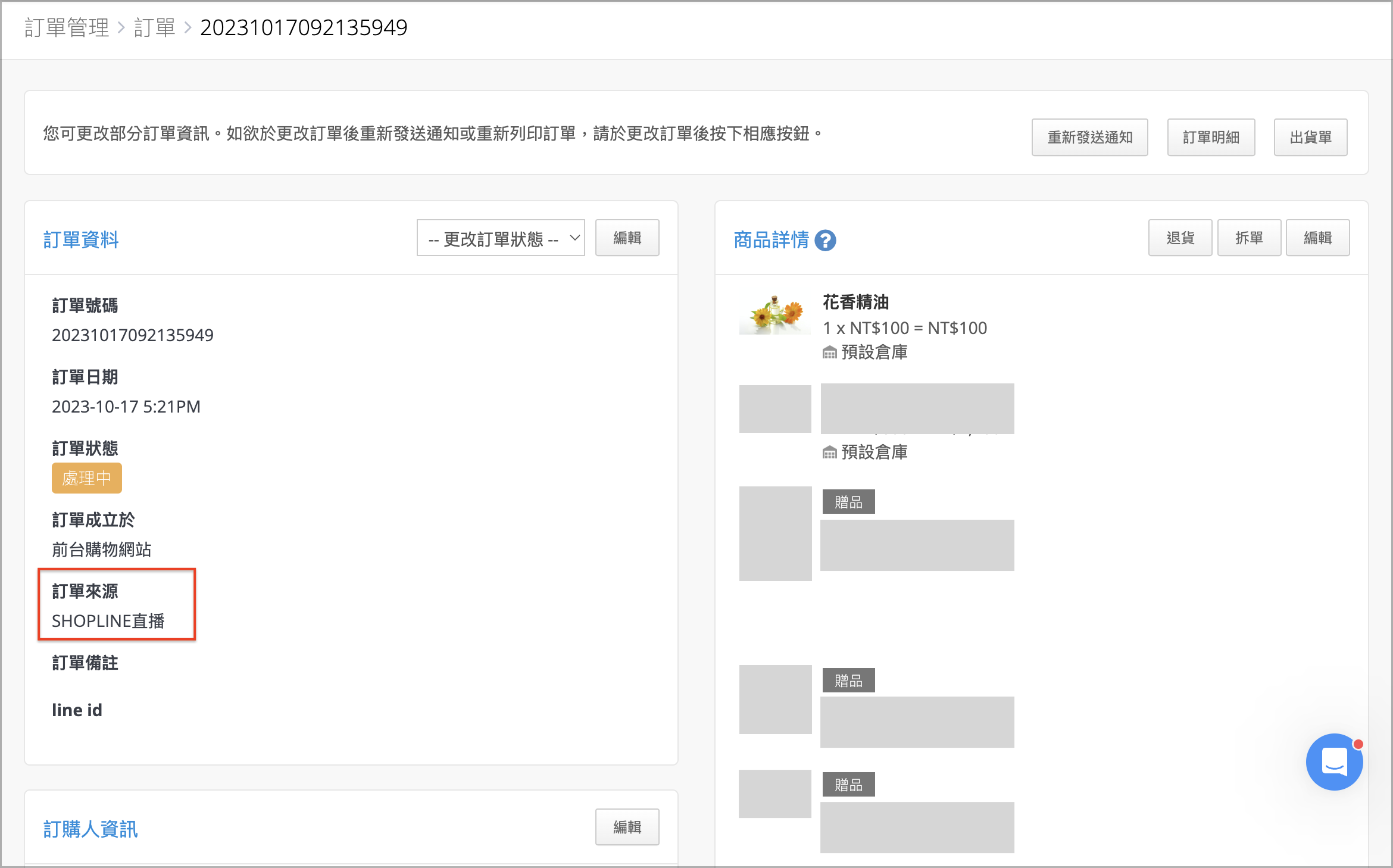
Task: Click 訂單資料 section heading
Action: tap(81, 240)
